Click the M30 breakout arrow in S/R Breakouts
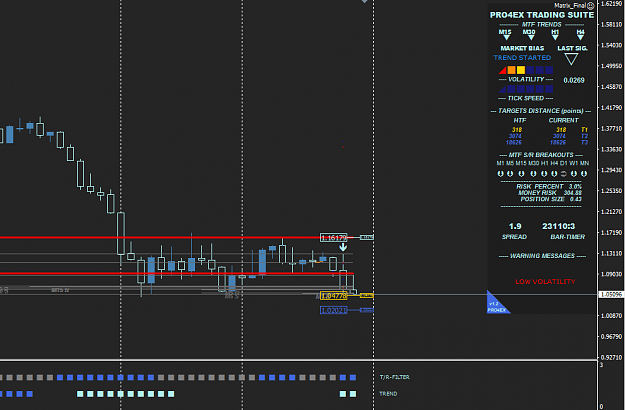Image resolution: width=625 pixels, height=410 pixels. (533, 174)
